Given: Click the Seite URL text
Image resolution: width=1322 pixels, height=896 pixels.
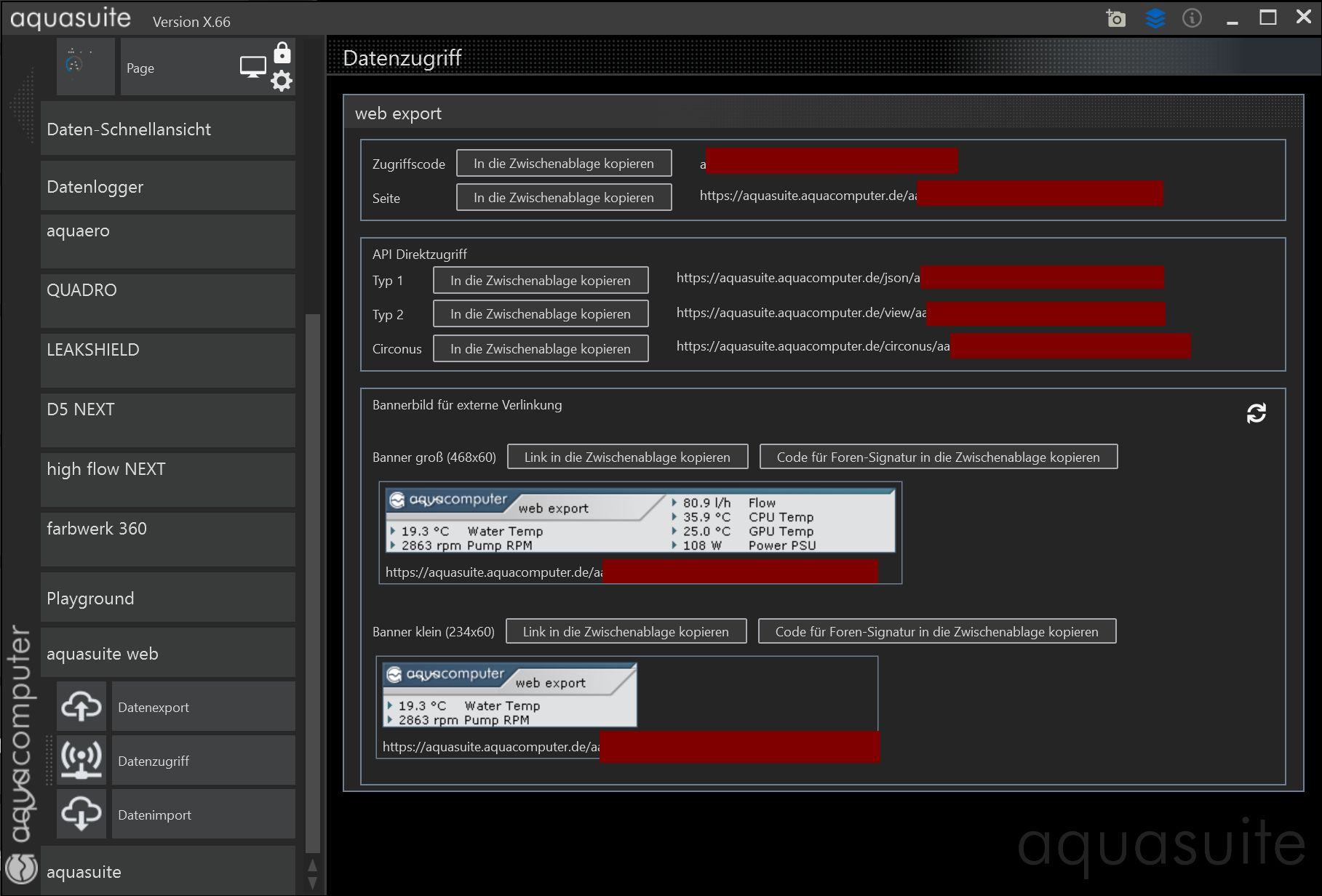Looking at the screenshot, I should pyautogui.click(x=808, y=196).
